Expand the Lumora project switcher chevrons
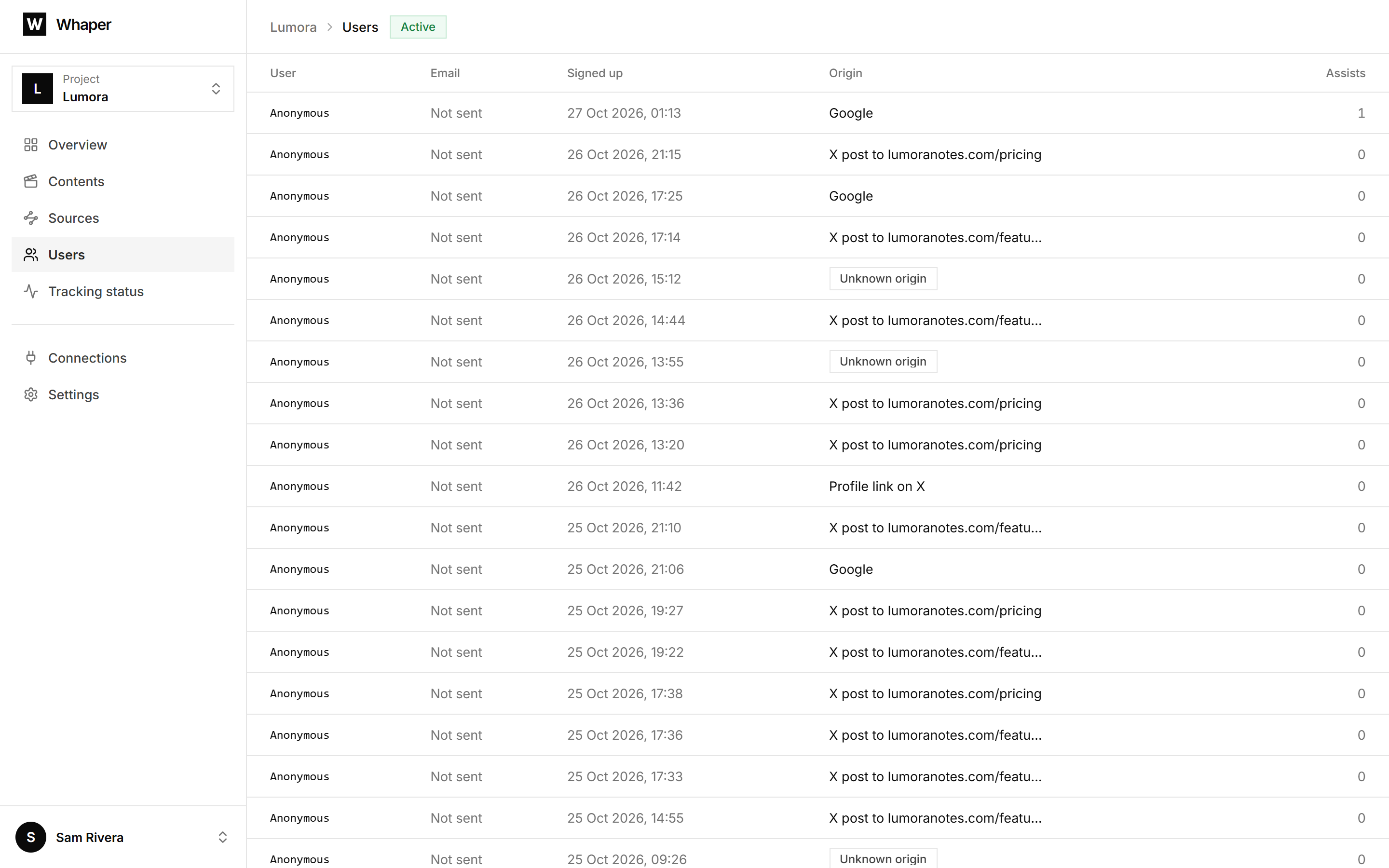 216,88
